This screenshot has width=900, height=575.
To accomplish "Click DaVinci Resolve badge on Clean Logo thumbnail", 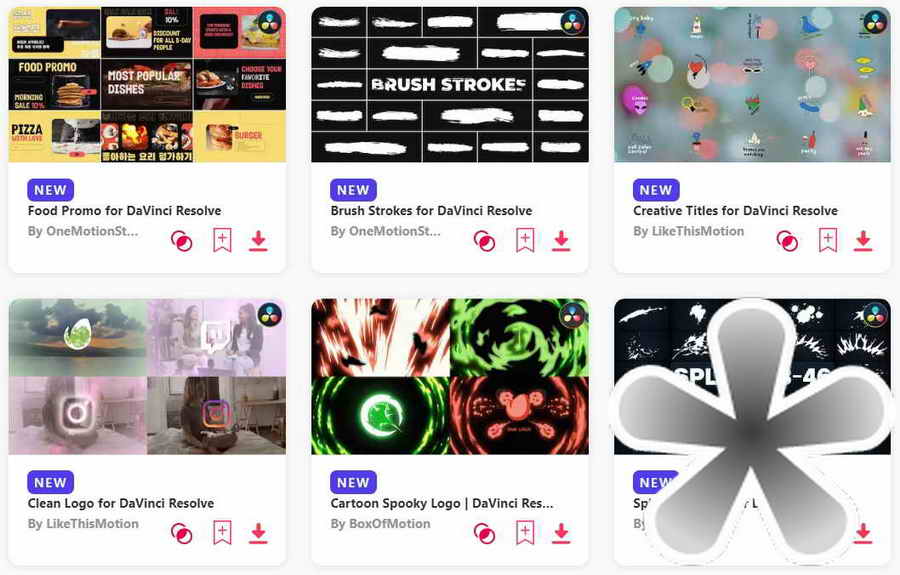I will (270, 314).
